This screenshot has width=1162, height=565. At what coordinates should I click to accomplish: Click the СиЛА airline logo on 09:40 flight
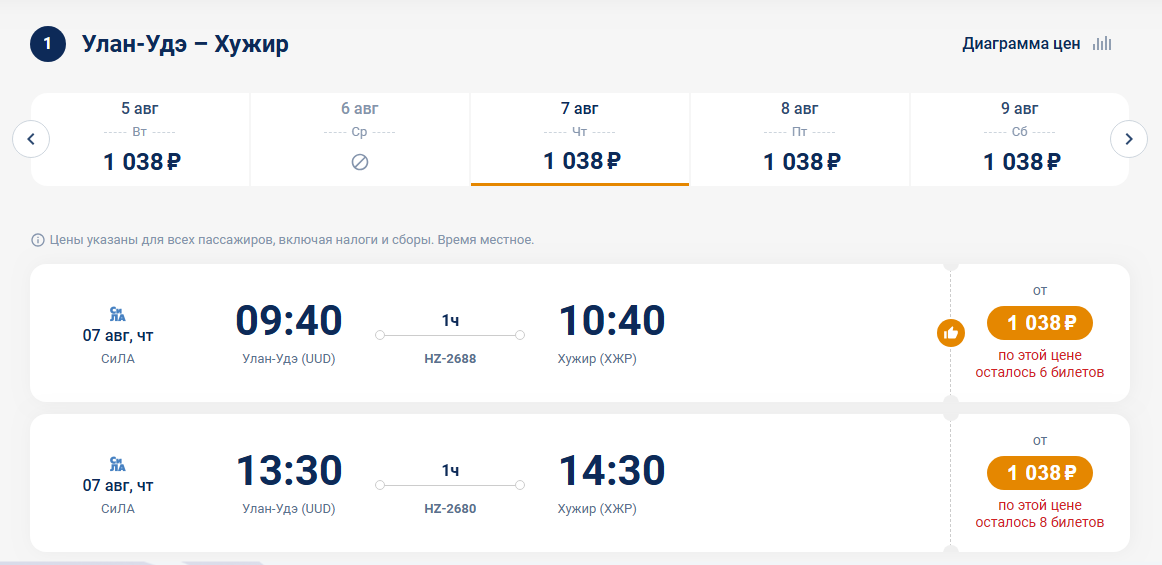pos(118,313)
